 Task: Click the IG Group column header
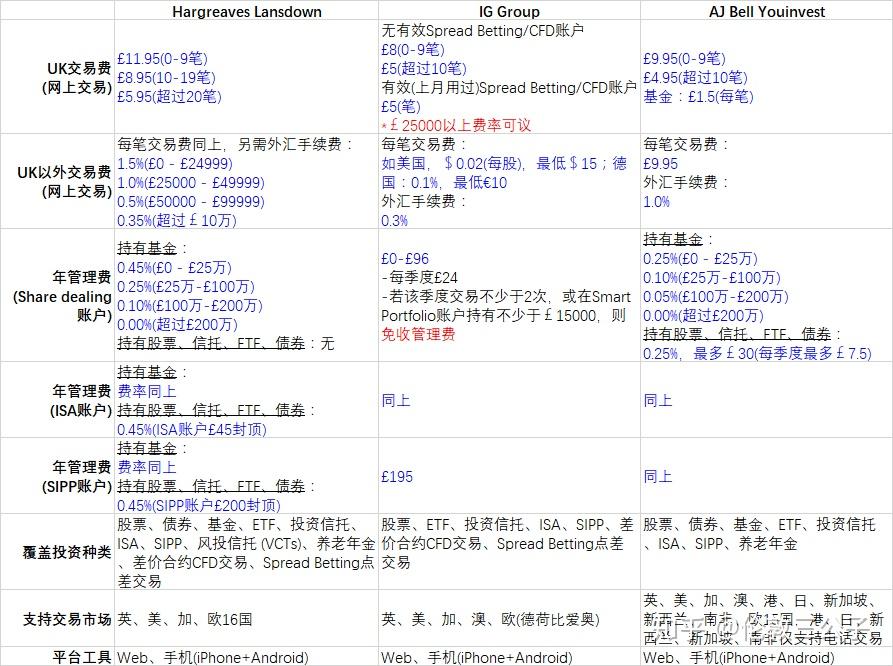(509, 11)
